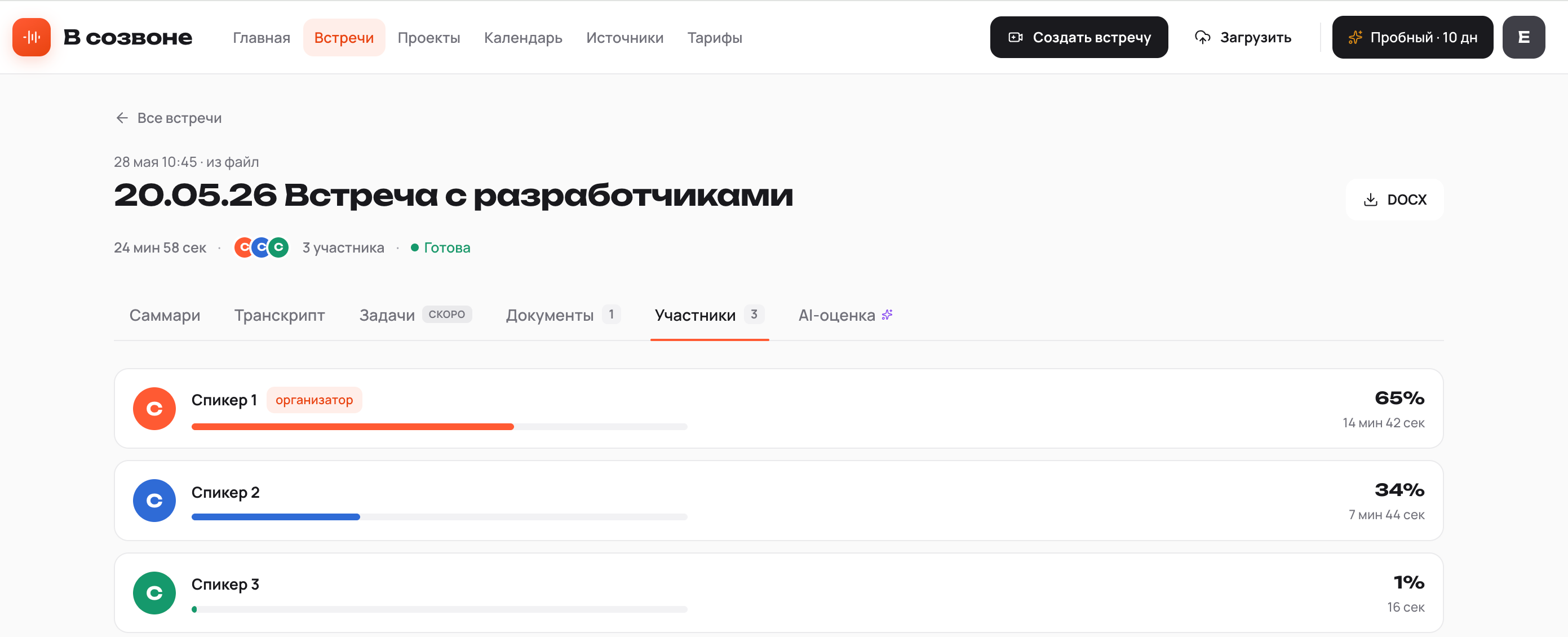Click the count badge 3 on Участники
The image size is (1568, 637).
click(x=754, y=314)
